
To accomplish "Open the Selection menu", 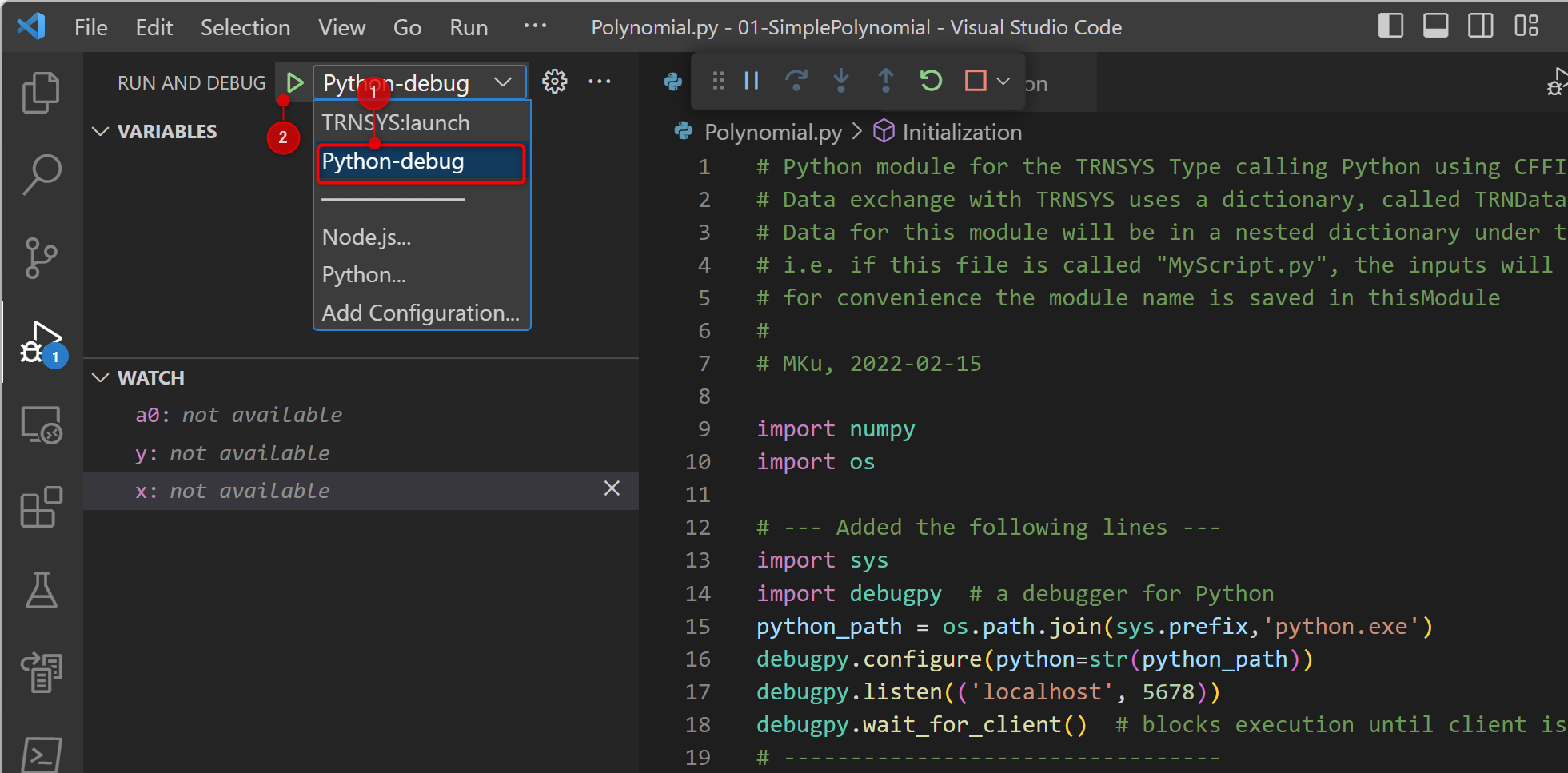I will (245, 27).
